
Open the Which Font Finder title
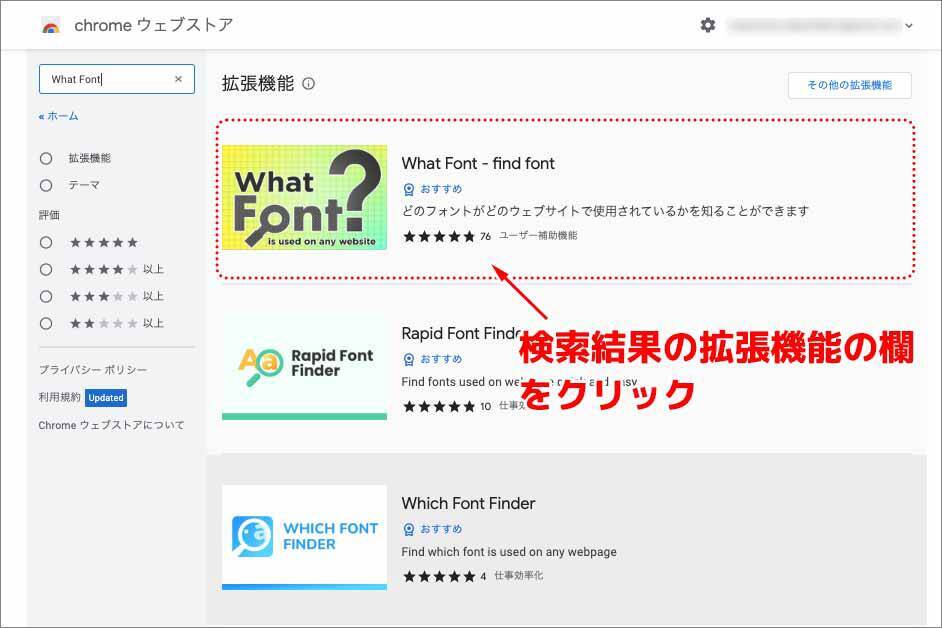tap(469, 504)
